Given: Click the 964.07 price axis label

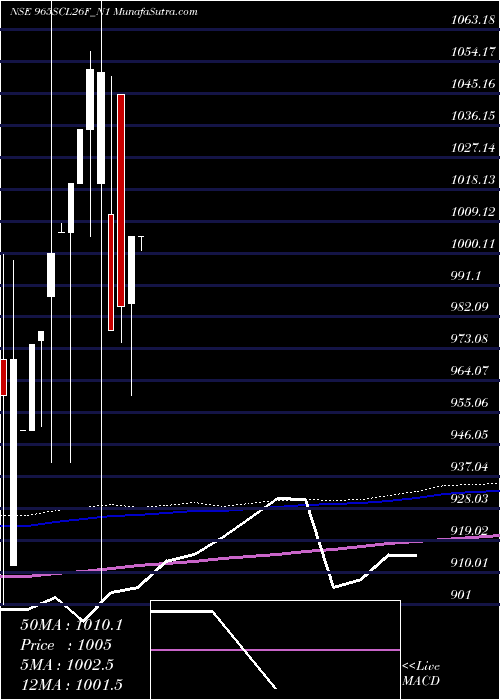Looking at the screenshot, I should 471,371.
